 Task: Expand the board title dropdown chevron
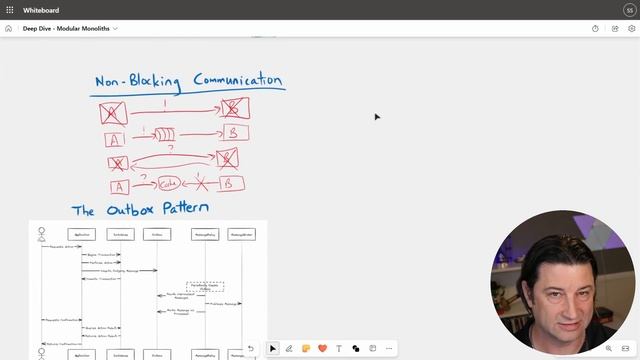coord(115,29)
